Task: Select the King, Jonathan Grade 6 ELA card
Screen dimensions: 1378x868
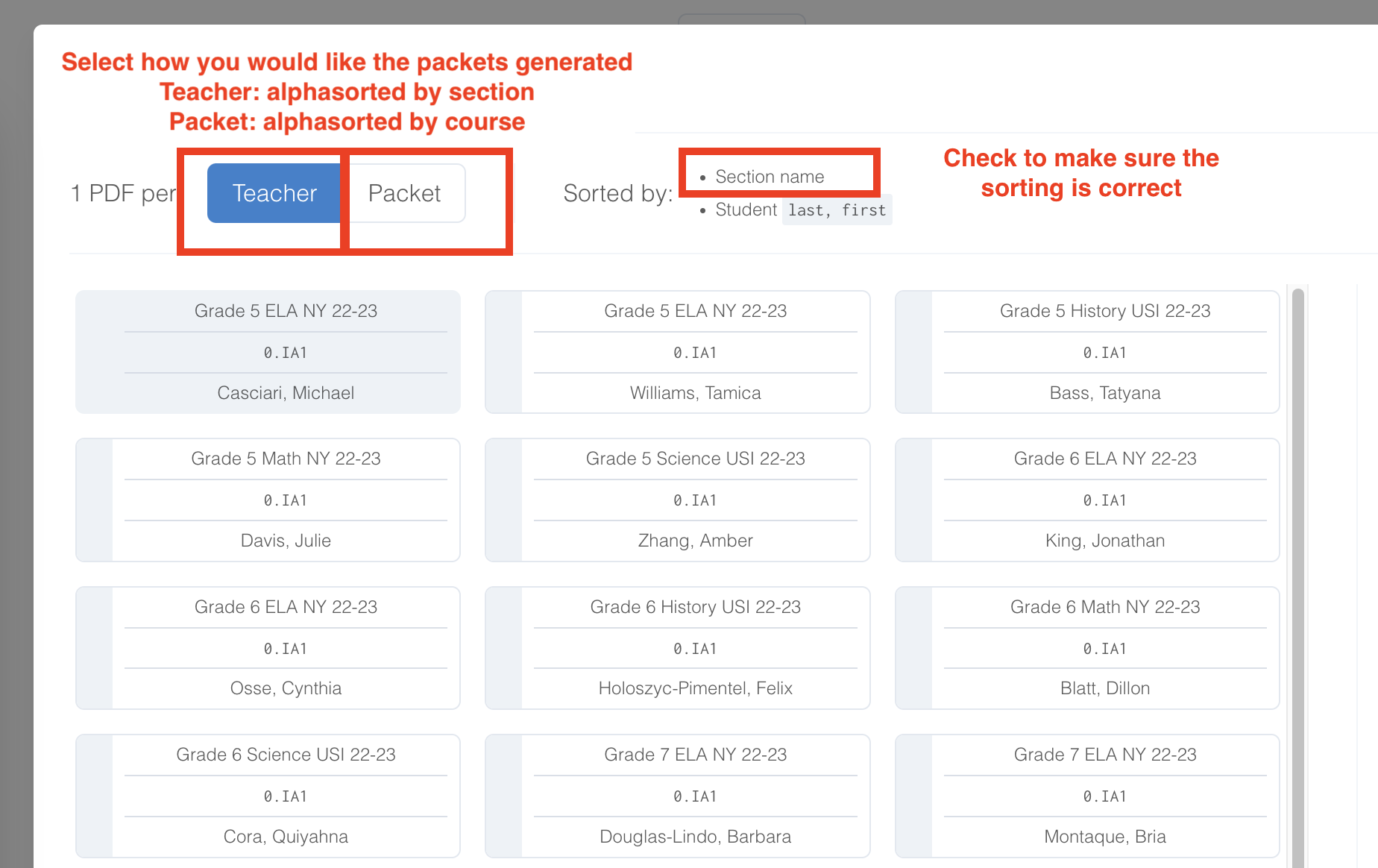Action: 1087,500
